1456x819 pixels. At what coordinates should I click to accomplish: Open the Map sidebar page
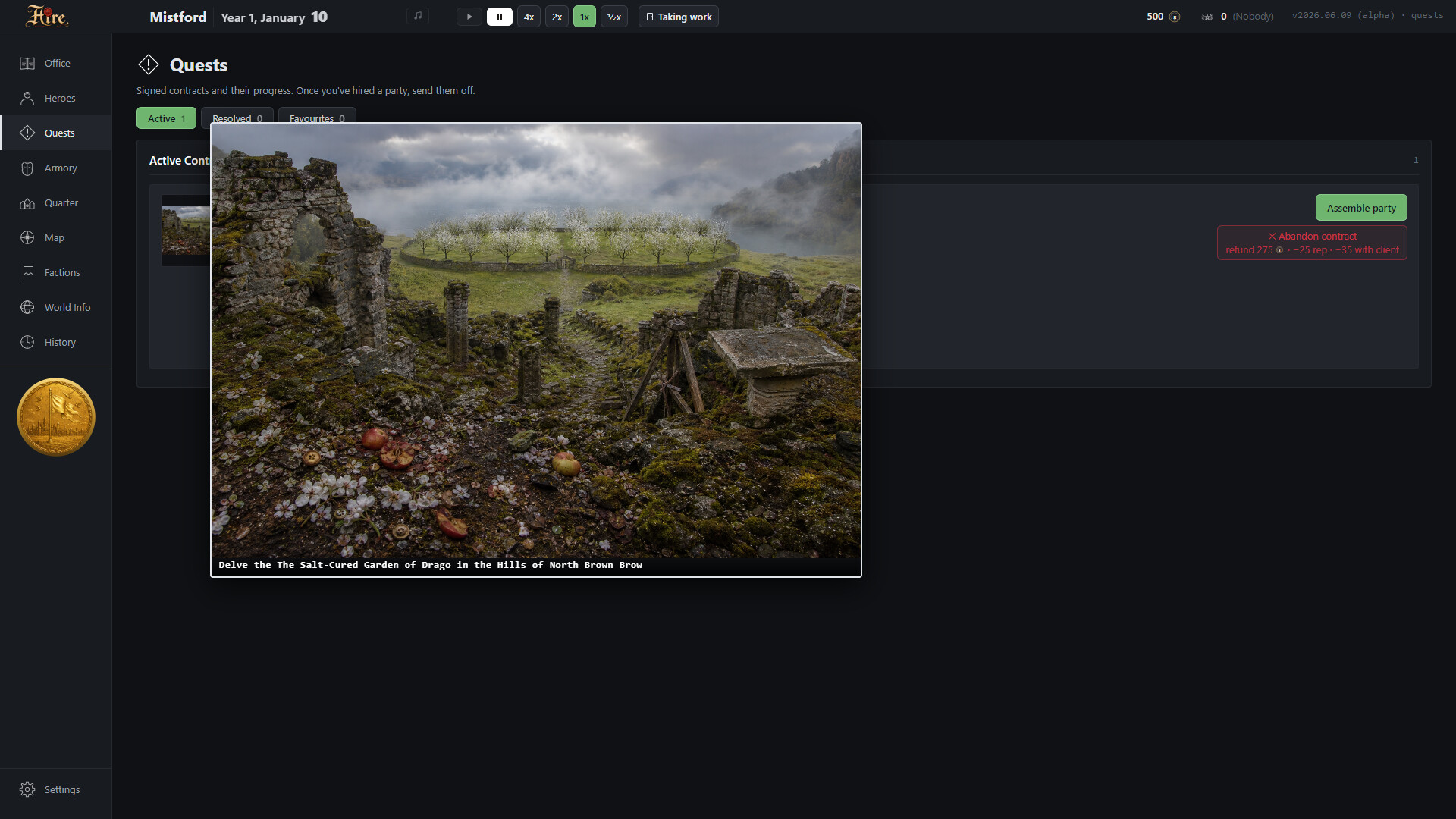pyautogui.click(x=56, y=238)
